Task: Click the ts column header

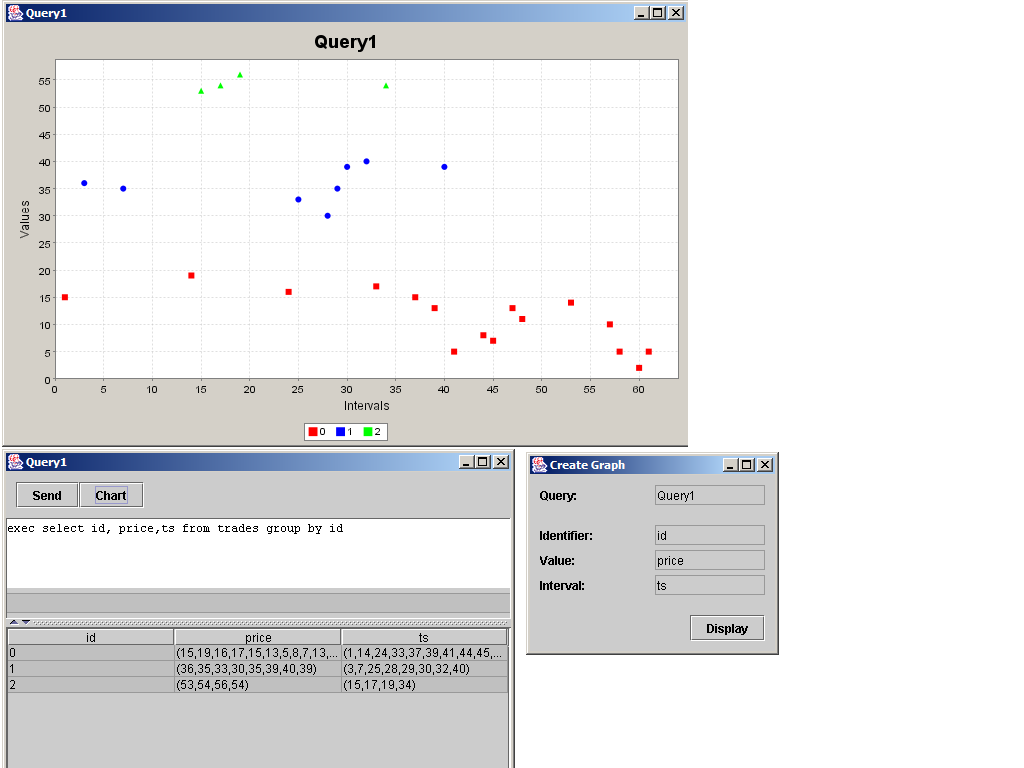Action: pos(424,637)
